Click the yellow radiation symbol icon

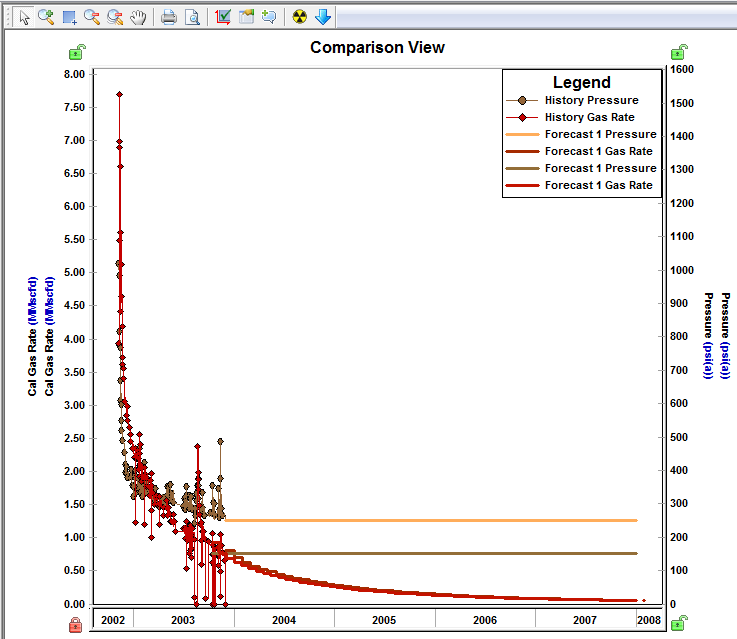[x=299, y=16]
